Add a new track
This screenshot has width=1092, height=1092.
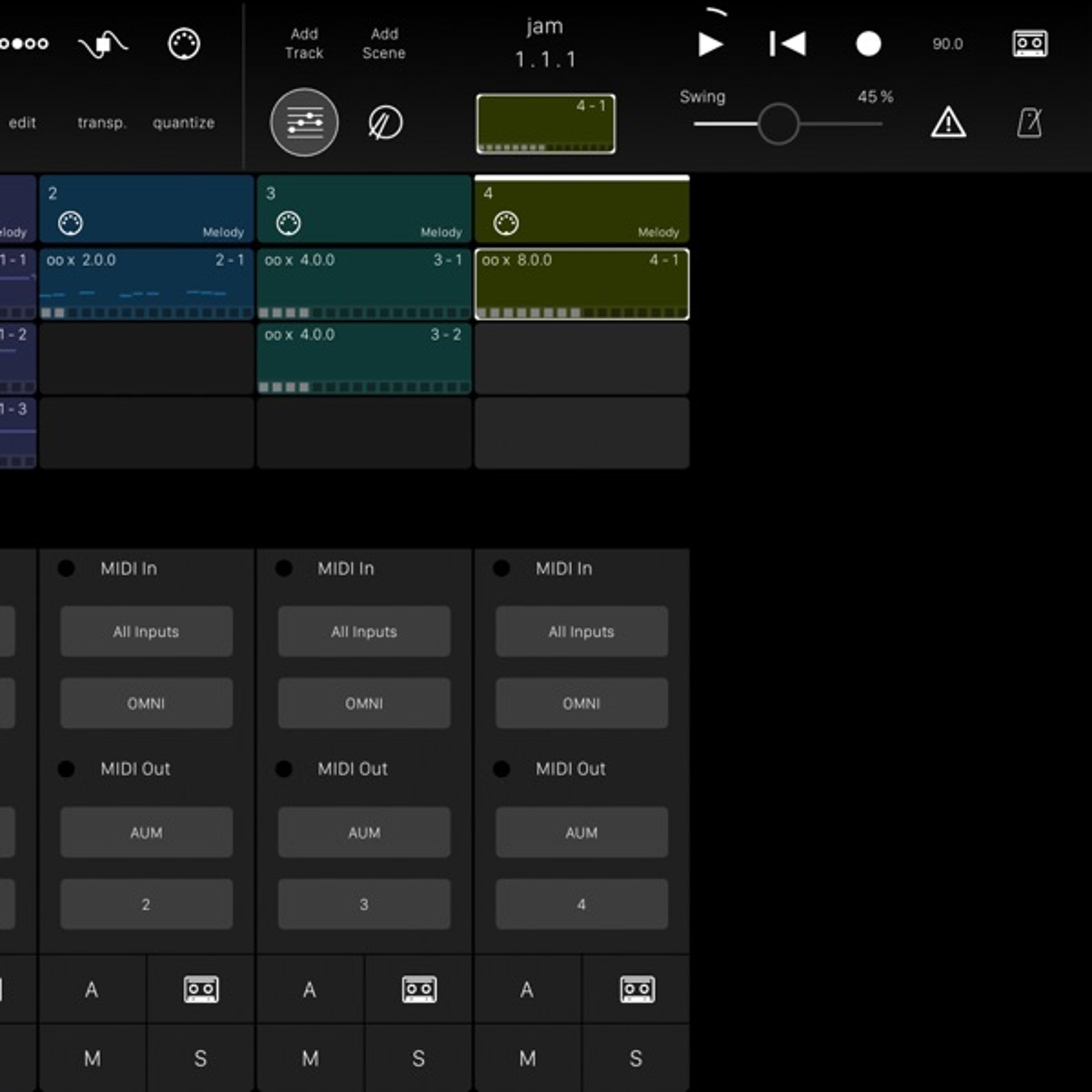(x=304, y=44)
